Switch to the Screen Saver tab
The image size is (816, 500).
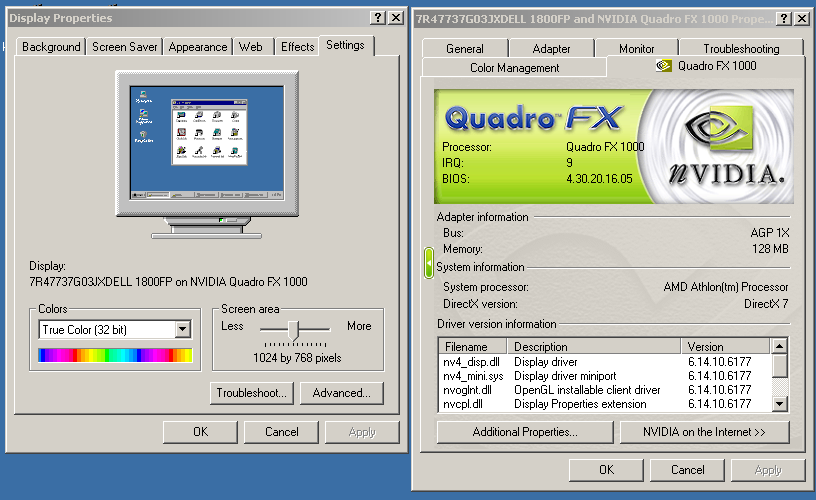(x=124, y=47)
